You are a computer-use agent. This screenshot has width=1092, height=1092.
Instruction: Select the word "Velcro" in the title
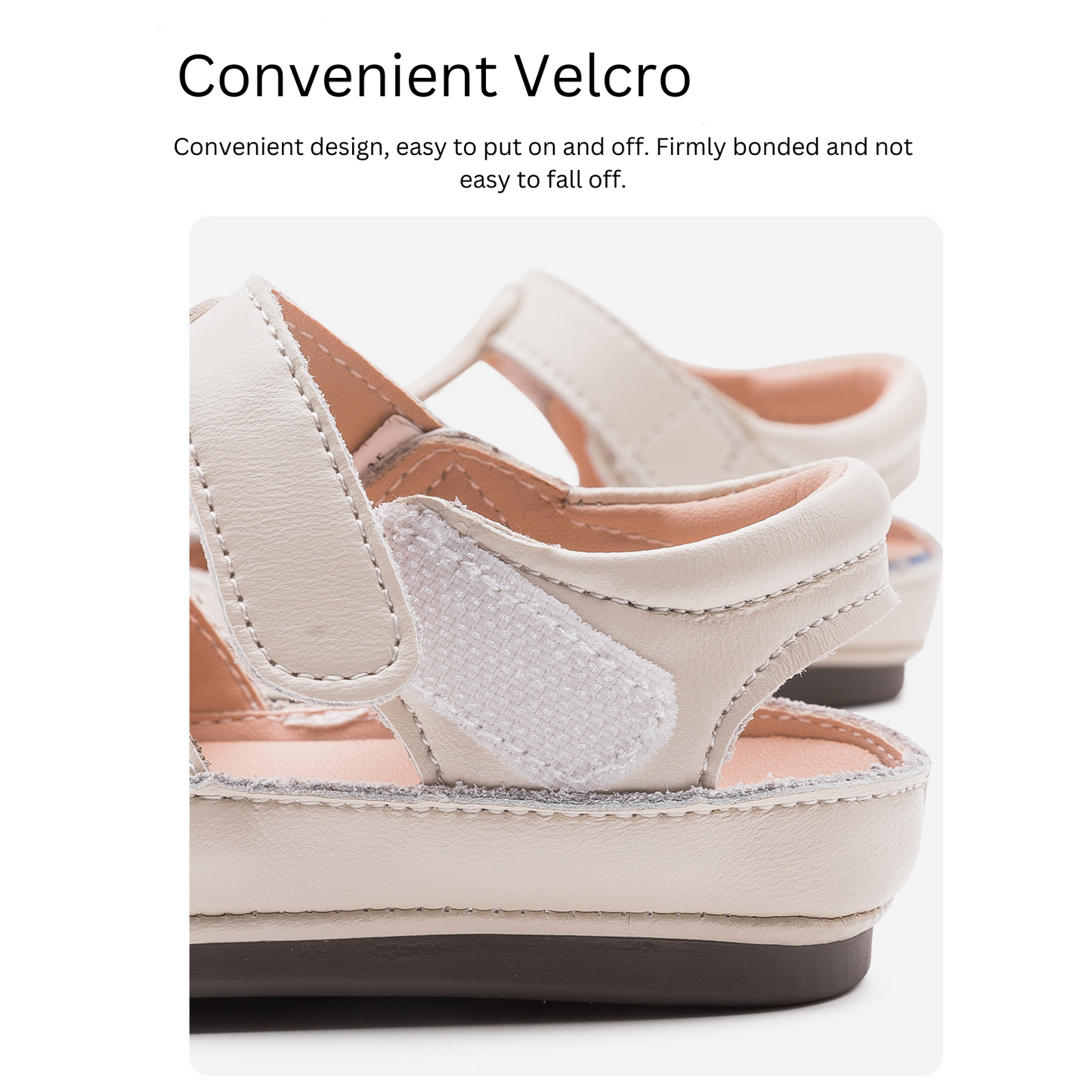(604, 76)
